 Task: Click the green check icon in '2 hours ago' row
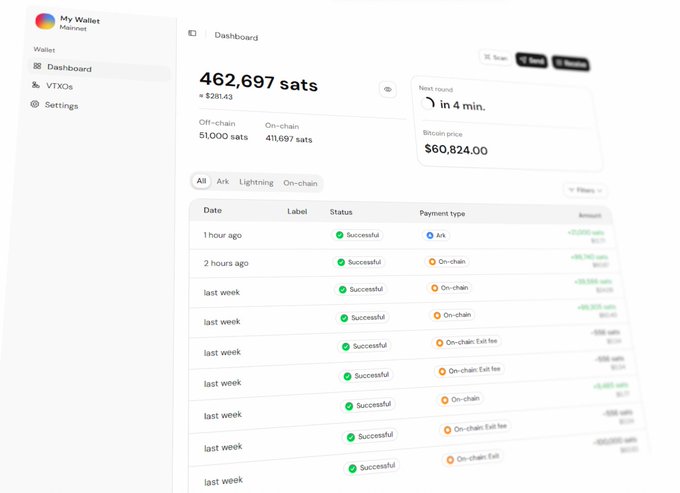point(341,262)
